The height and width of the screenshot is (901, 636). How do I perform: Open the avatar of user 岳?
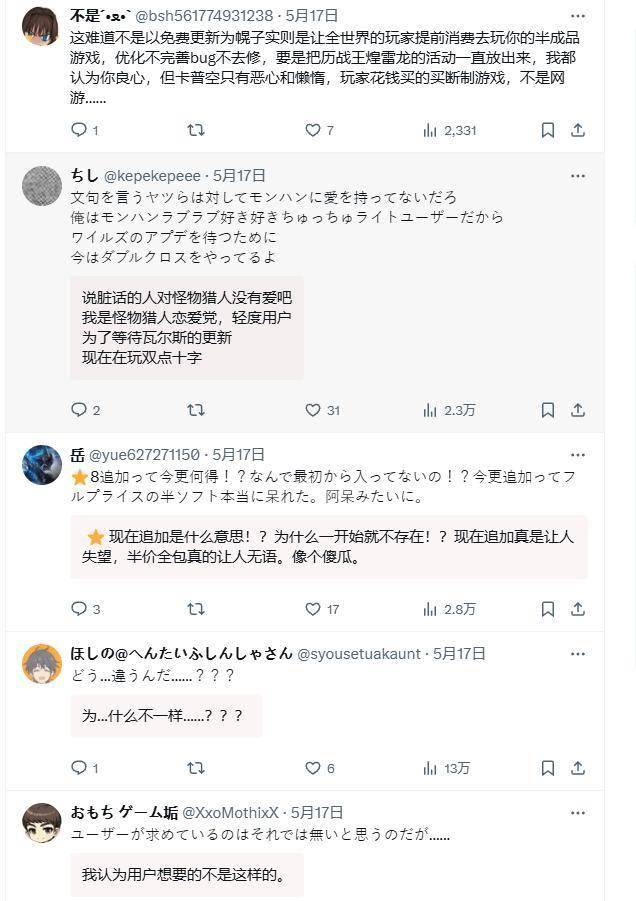coord(42,465)
